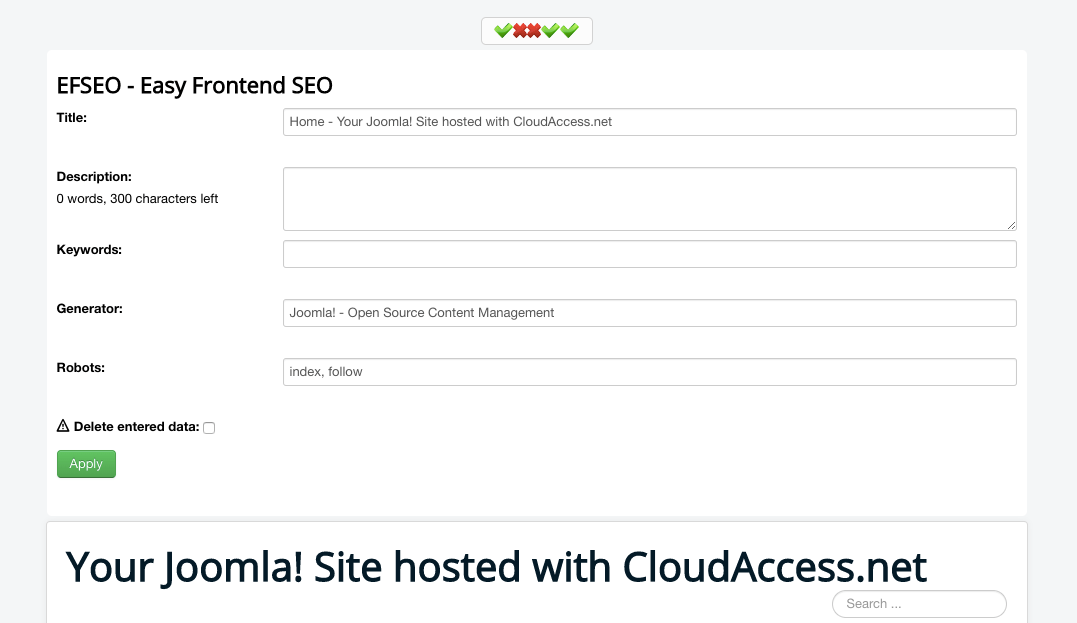Click the green Apply button
Image resolution: width=1077 pixels, height=623 pixels.
click(x=86, y=464)
